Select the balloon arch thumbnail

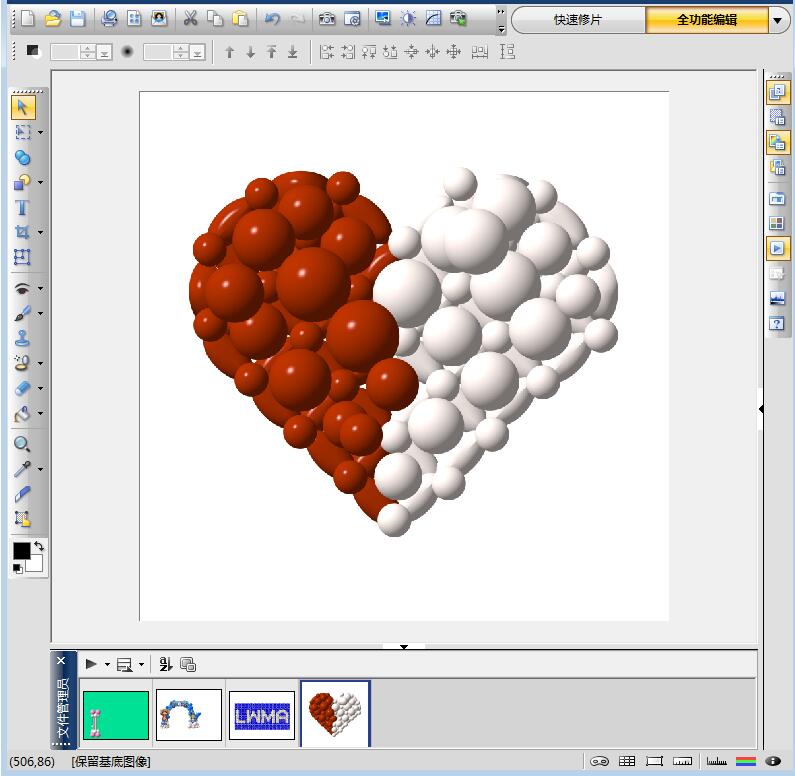tap(189, 715)
